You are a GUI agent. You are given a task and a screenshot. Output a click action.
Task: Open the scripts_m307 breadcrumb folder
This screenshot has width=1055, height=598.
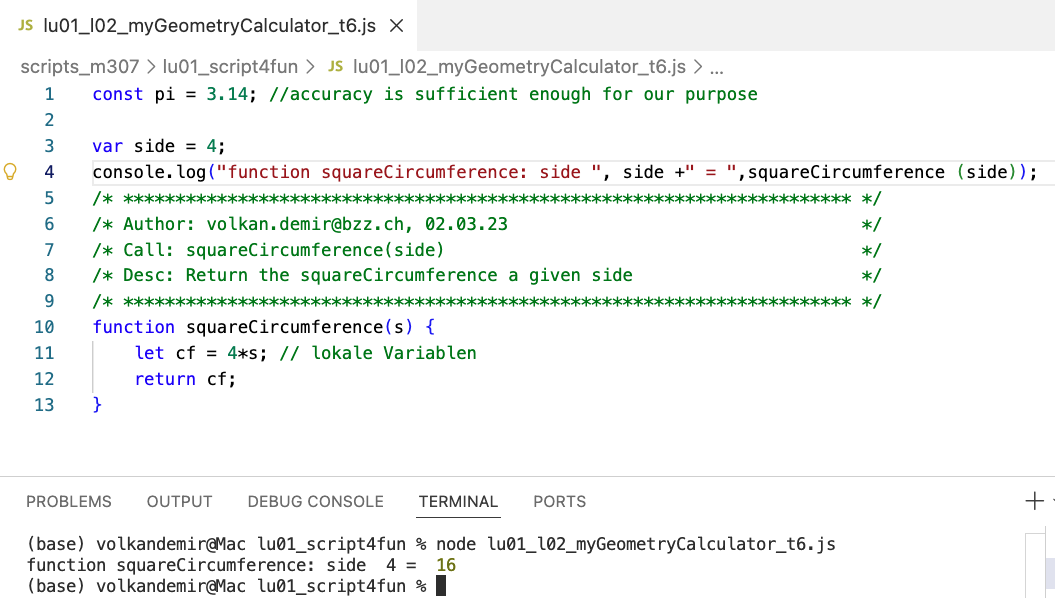pos(81,67)
